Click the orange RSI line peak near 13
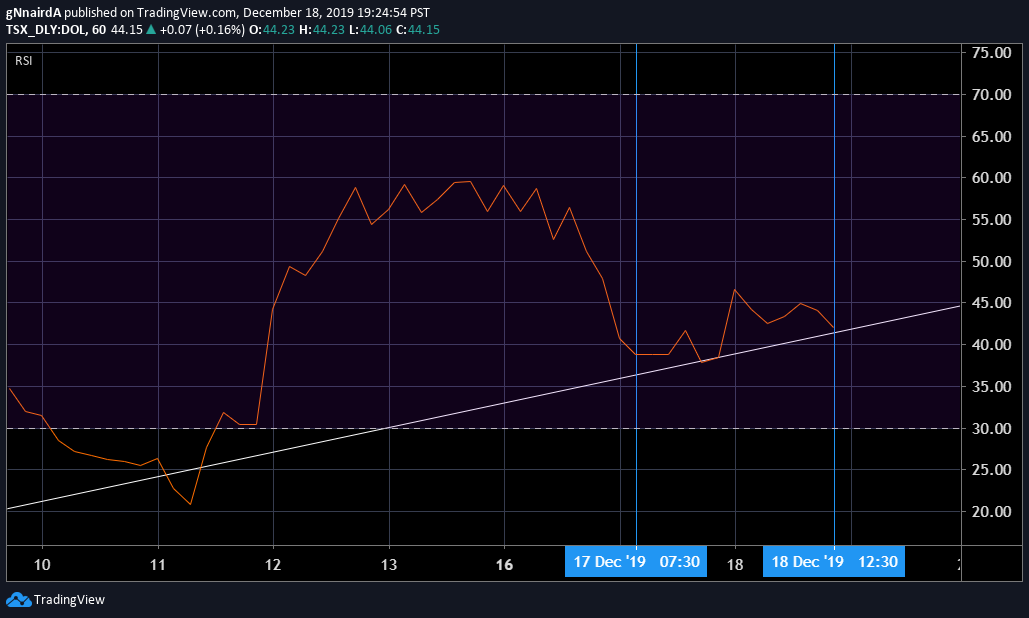 (x=405, y=184)
